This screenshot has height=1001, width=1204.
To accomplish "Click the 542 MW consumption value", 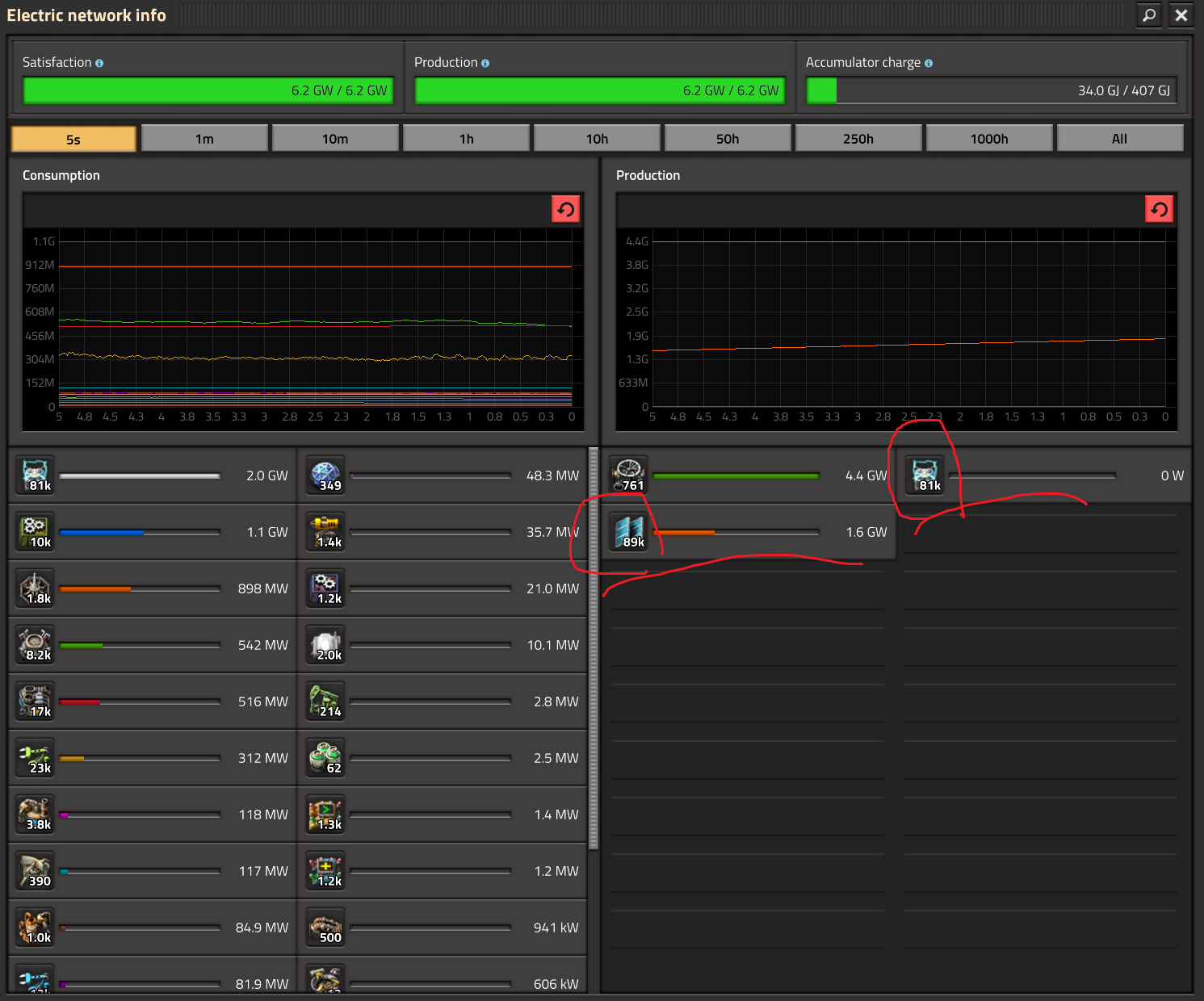I will tap(263, 645).
